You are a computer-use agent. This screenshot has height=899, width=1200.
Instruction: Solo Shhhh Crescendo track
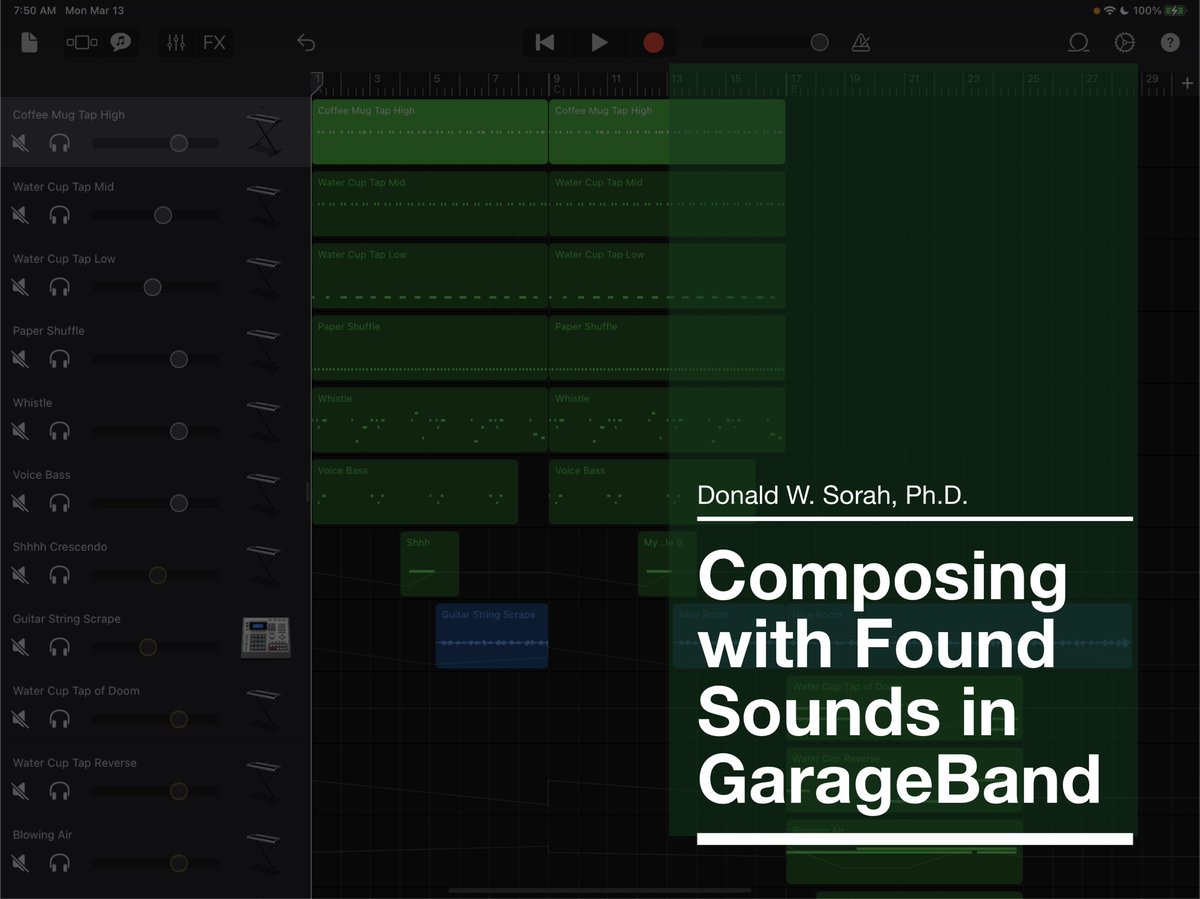tap(60, 575)
